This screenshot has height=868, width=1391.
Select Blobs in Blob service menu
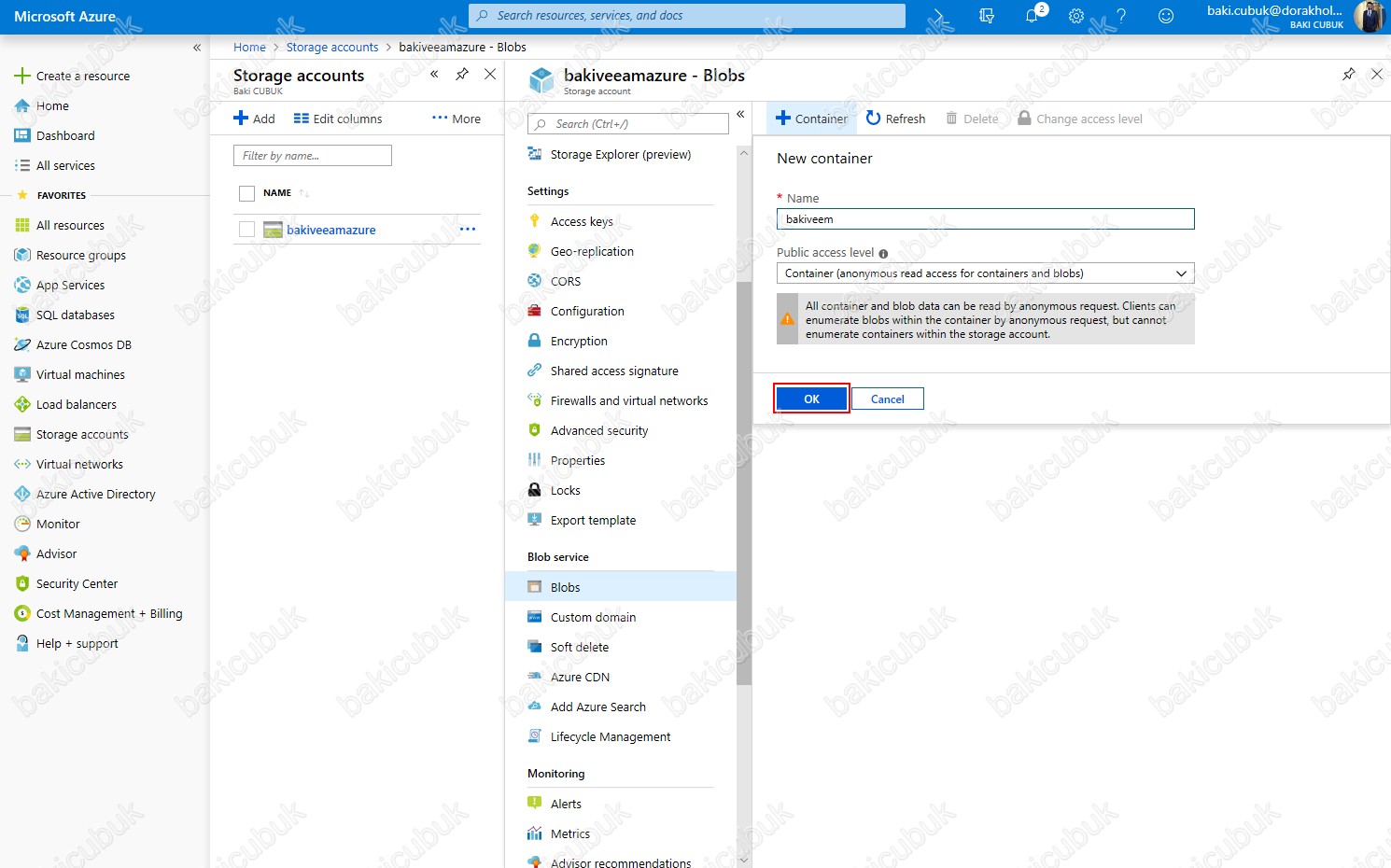[566, 587]
